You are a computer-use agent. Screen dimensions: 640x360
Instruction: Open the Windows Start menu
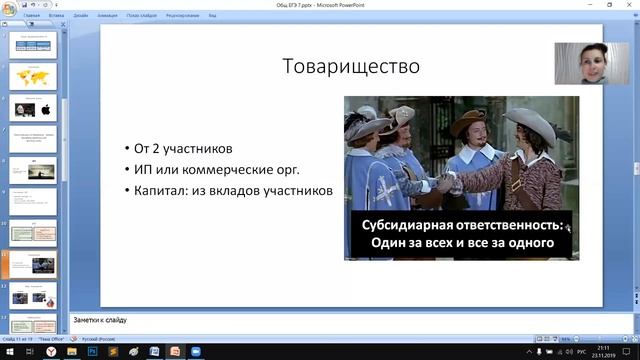[9, 351]
